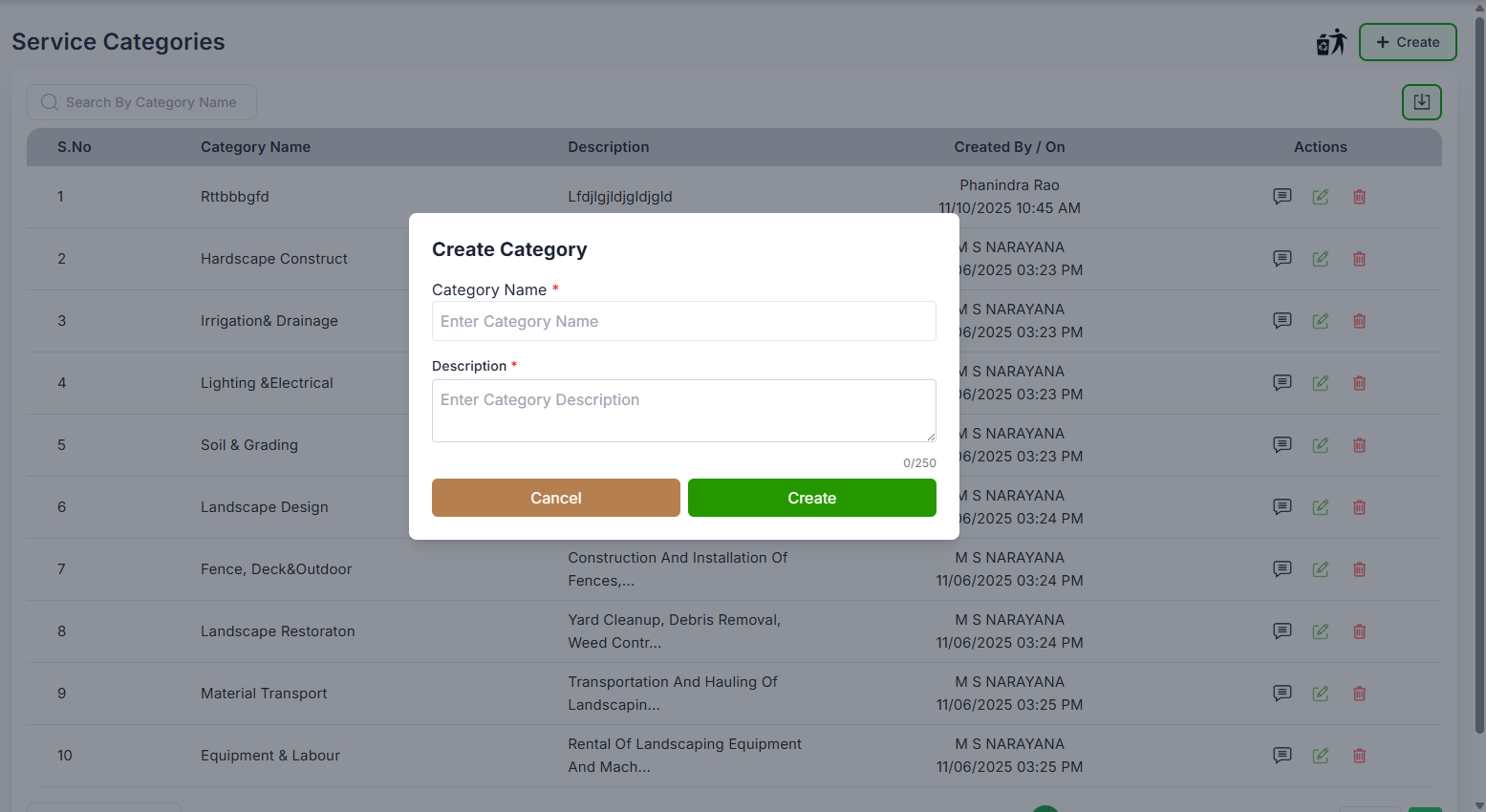Select the Rttbbbgfd category name
The height and width of the screenshot is (812, 1486).
[x=235, y=197]
